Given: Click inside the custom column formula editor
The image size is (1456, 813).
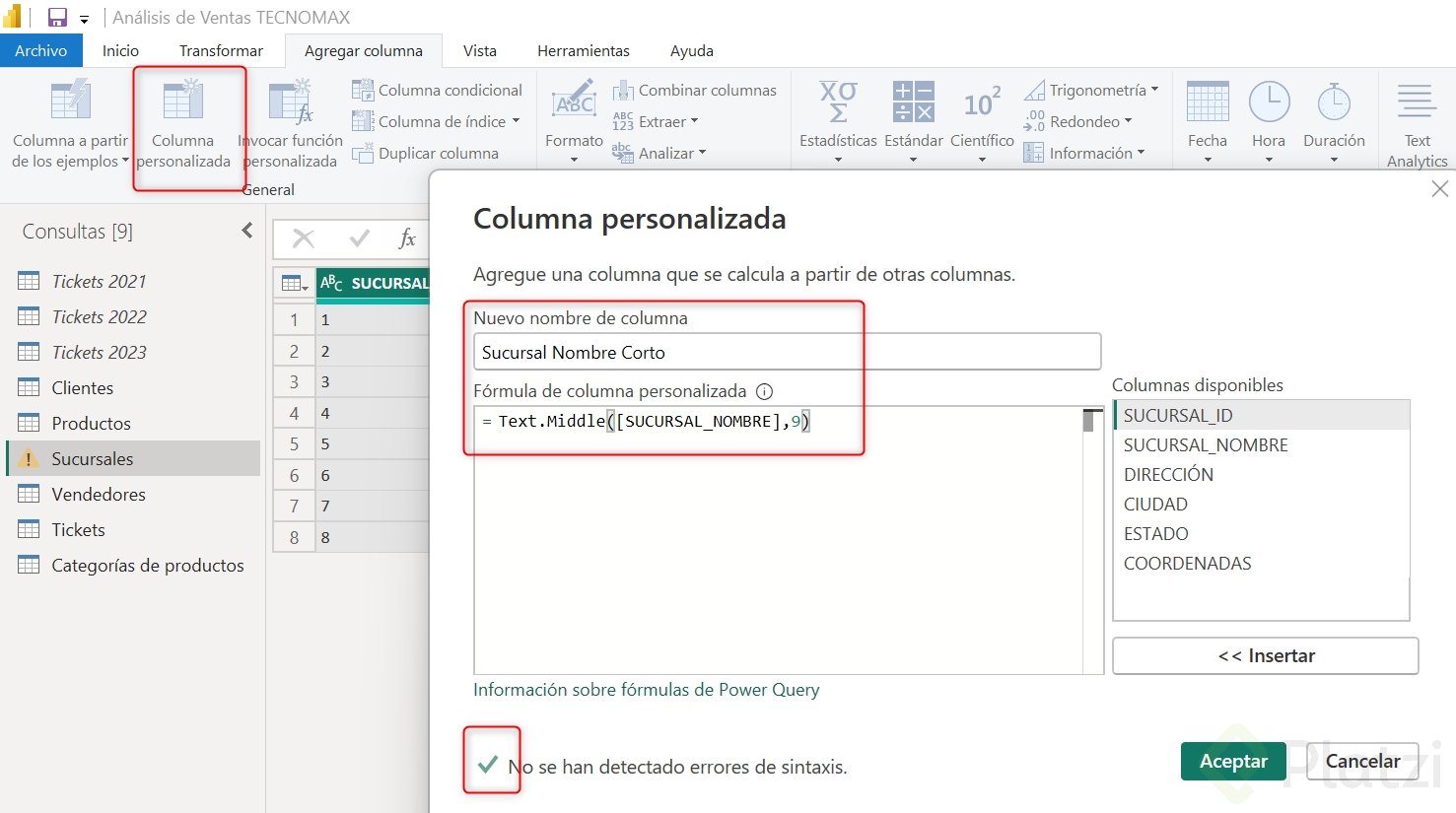Looking at the screenshot, I should click(778, 540).
